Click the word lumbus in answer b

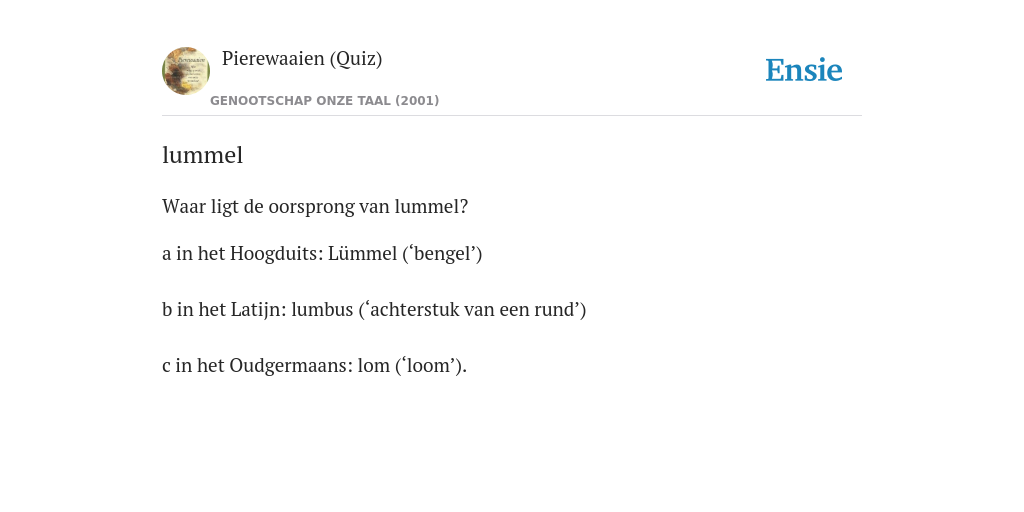pyautogui.click(x=322, y=310)
